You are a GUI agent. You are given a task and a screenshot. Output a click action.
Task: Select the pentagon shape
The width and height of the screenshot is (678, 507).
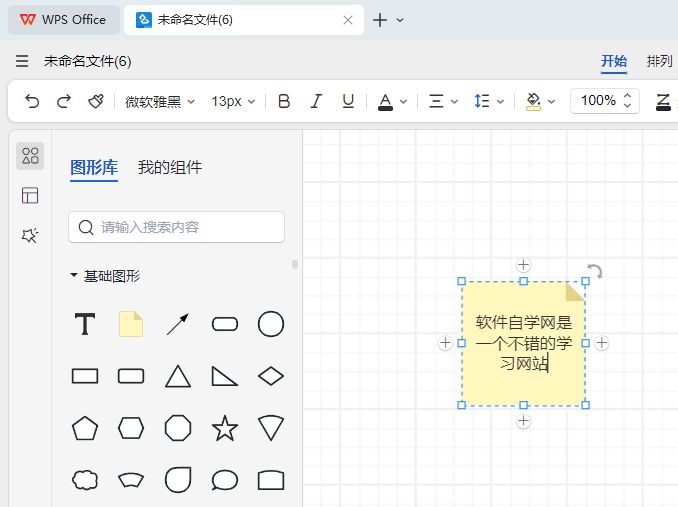[x=85, y=428]
